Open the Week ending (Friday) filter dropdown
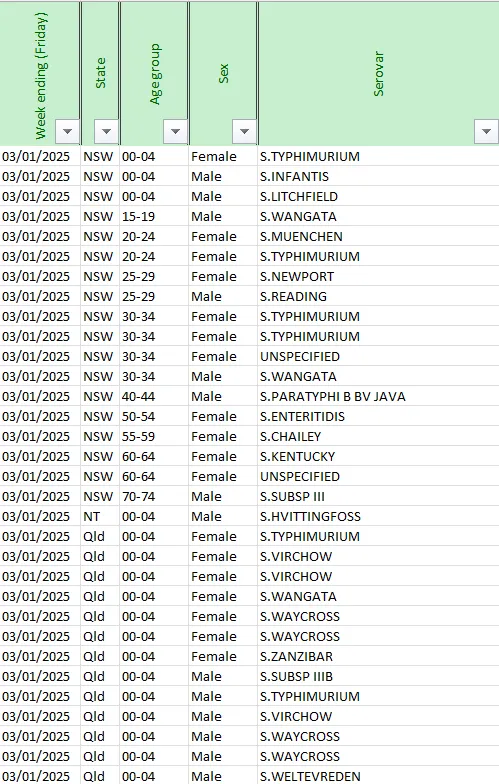The image size is (499, 784). pos(68,132)
